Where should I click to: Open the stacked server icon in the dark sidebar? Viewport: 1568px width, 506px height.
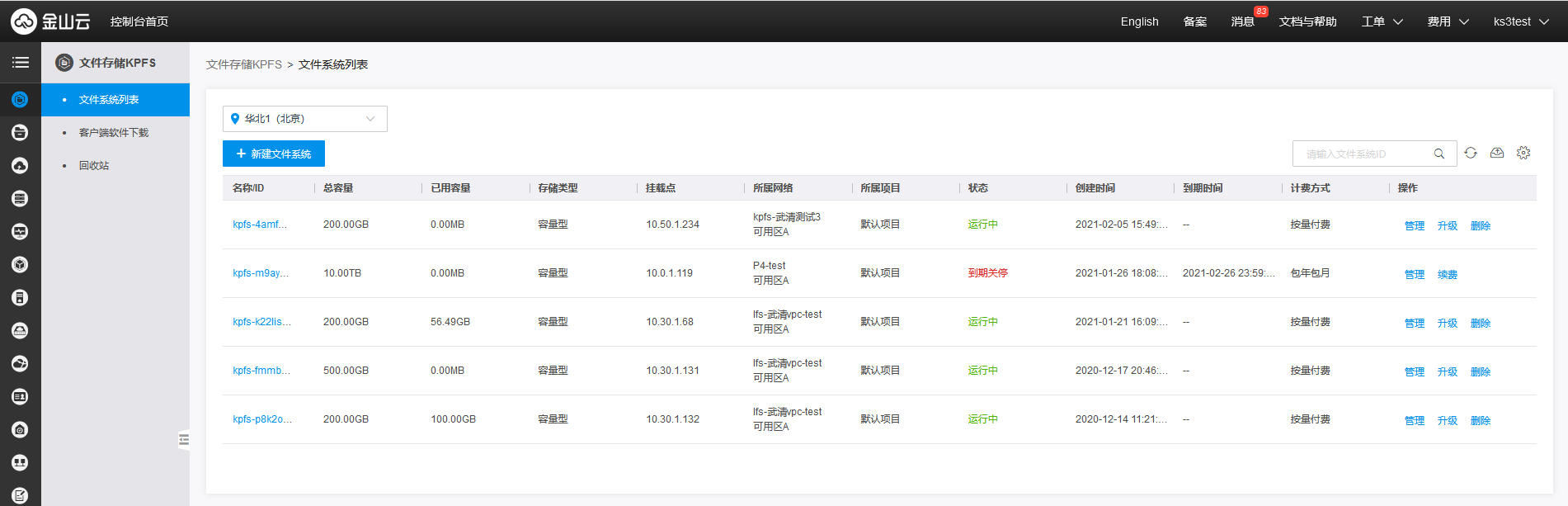tap(21, 199)
